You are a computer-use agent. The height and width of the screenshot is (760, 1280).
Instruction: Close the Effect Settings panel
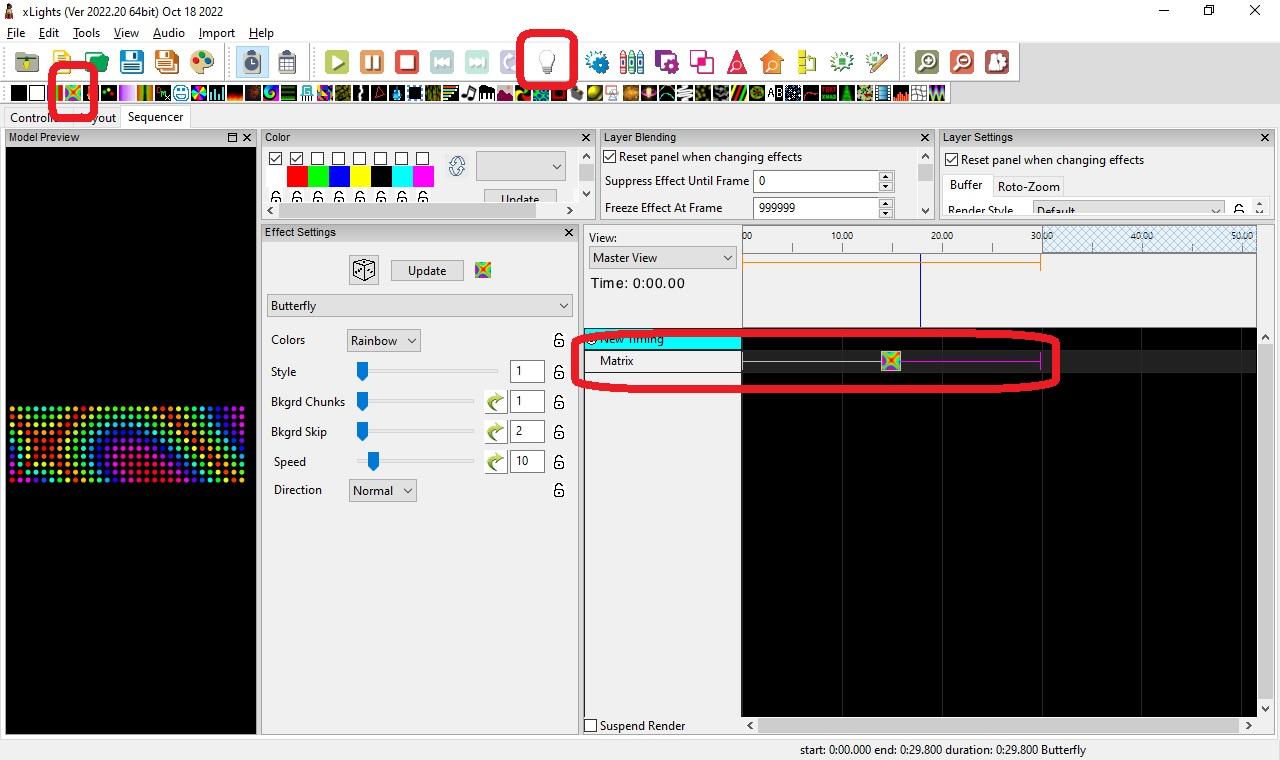point(569,232)
